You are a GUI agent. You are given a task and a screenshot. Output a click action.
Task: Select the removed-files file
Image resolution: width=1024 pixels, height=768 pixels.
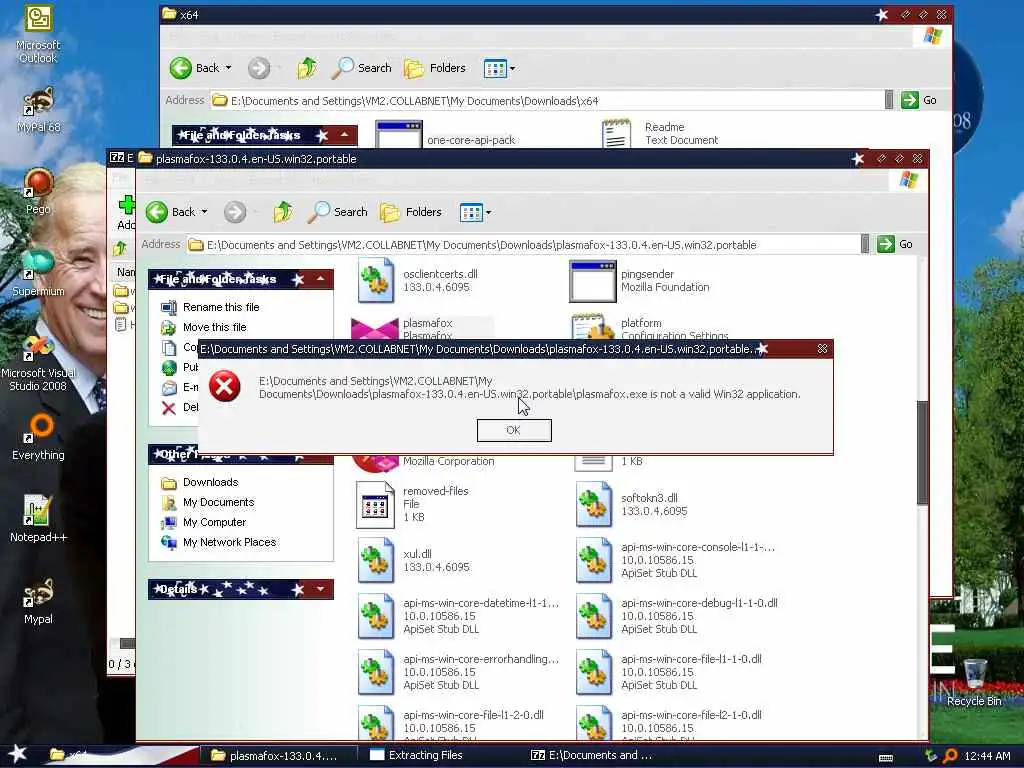tap(413, 504)
